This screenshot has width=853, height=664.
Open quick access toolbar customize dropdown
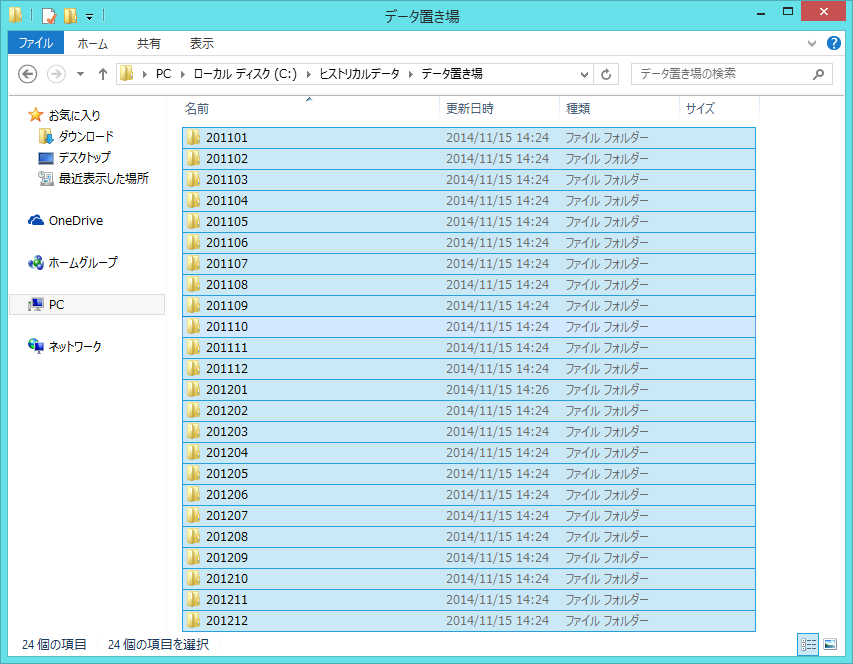(89, 16)
